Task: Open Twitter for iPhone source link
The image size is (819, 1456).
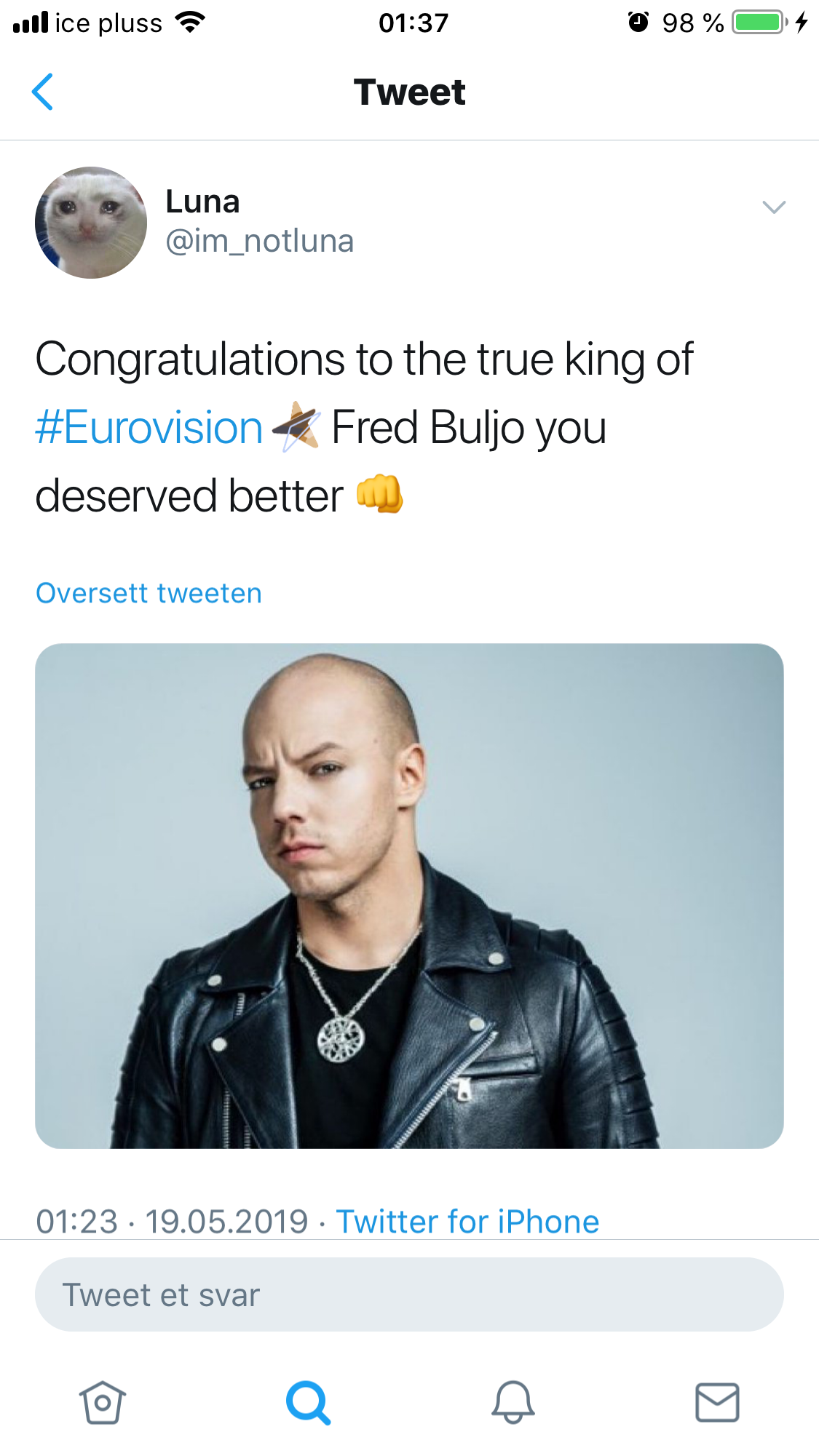Action: pos(467,1222)
